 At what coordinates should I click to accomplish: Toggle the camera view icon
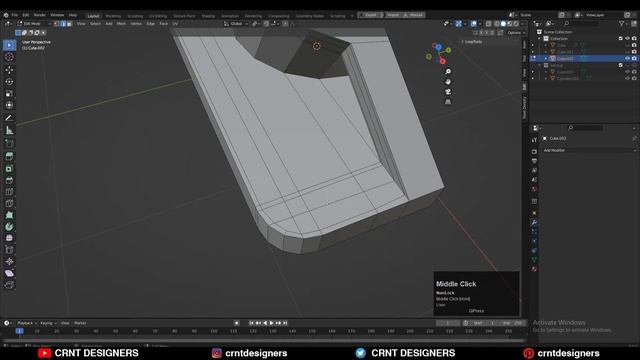point(448,92)
